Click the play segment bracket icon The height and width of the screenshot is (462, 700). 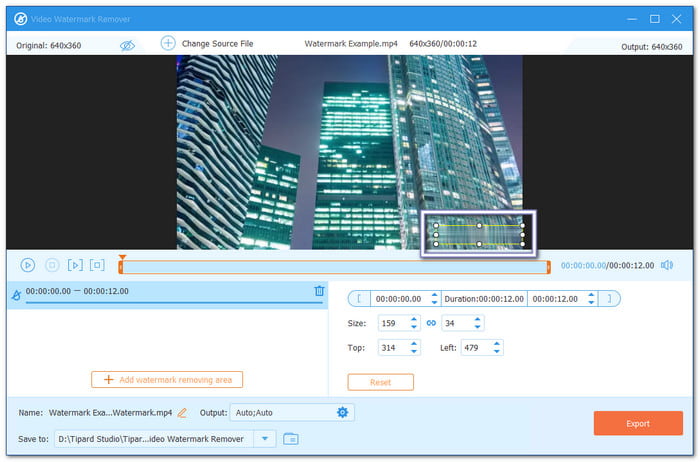click(x=75, y=265)
